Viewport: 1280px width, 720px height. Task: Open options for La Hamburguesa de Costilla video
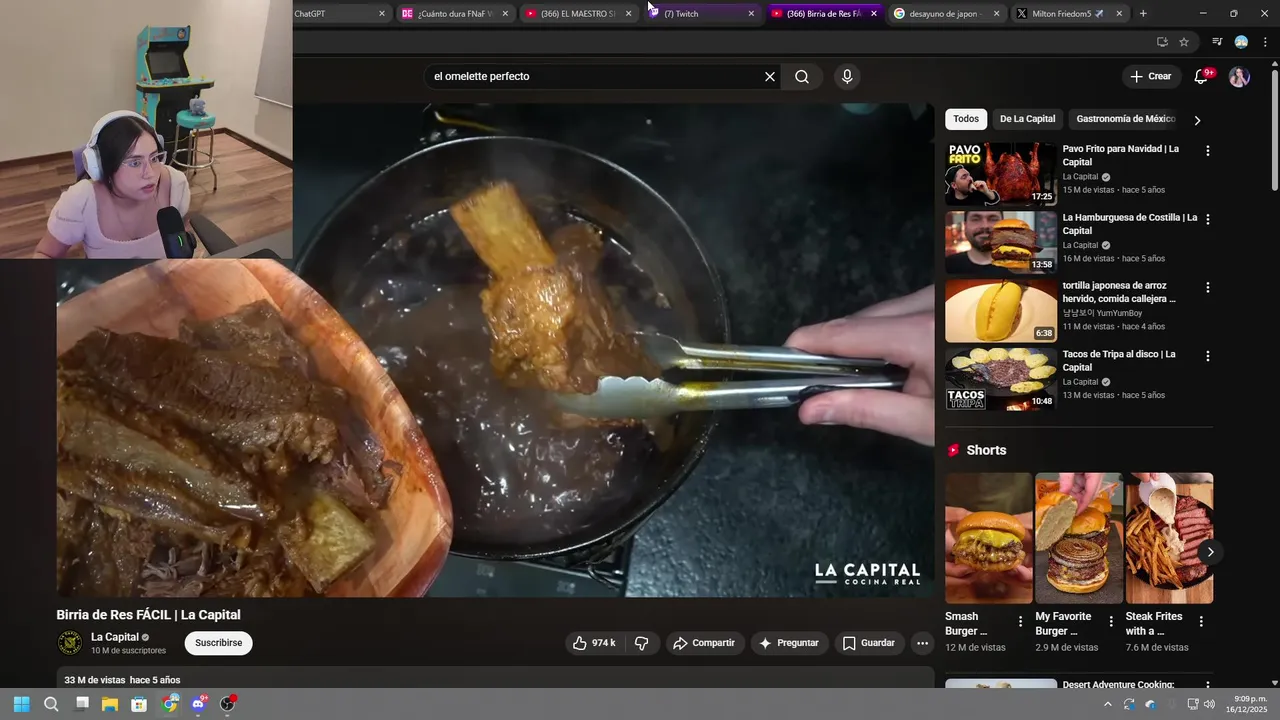1207,219
